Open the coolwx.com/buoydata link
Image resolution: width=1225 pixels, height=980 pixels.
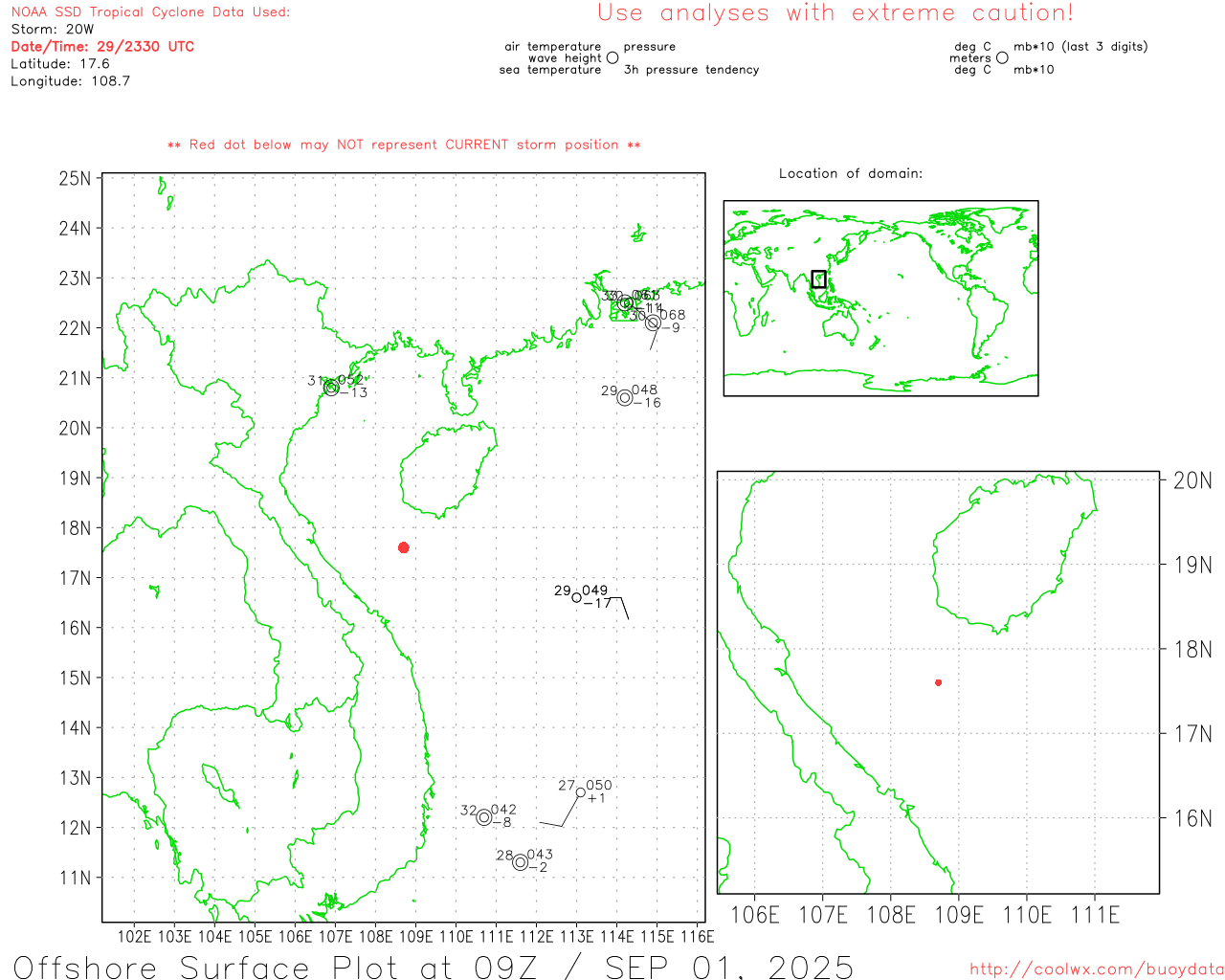pyautogui.click(x=1097, y=969)
